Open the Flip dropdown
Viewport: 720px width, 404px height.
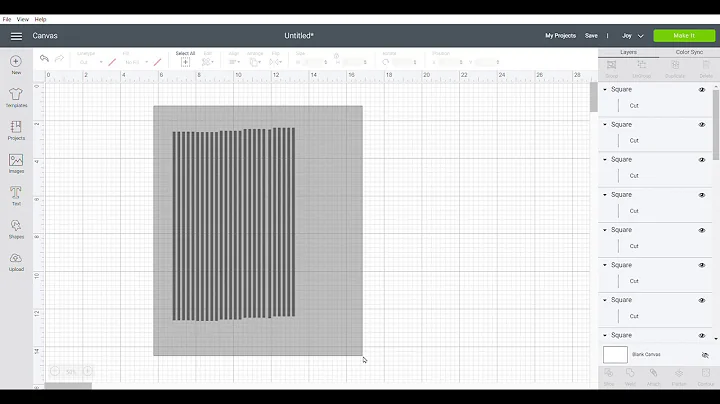pyautogui.click(x=276, y=62)
